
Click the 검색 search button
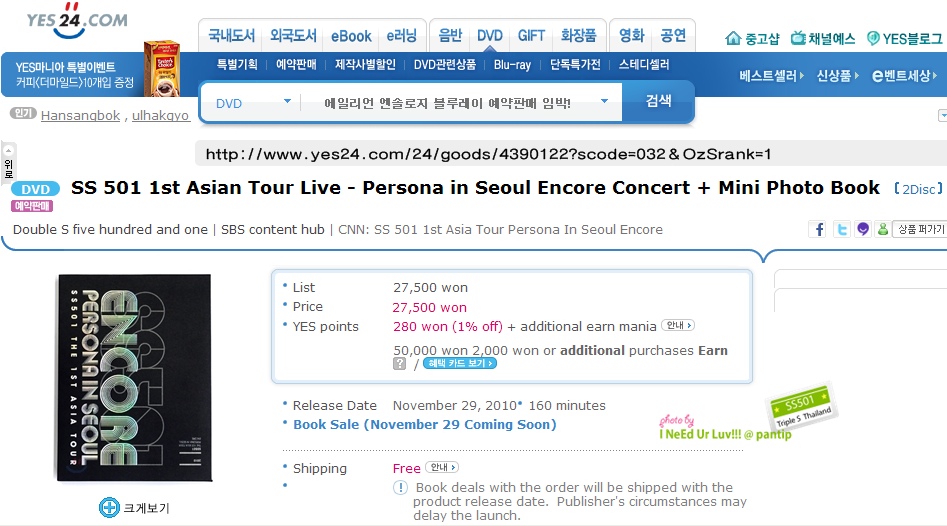pos(658,101)
